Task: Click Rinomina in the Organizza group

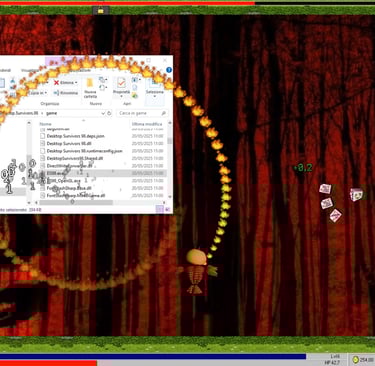Action: 66,93
